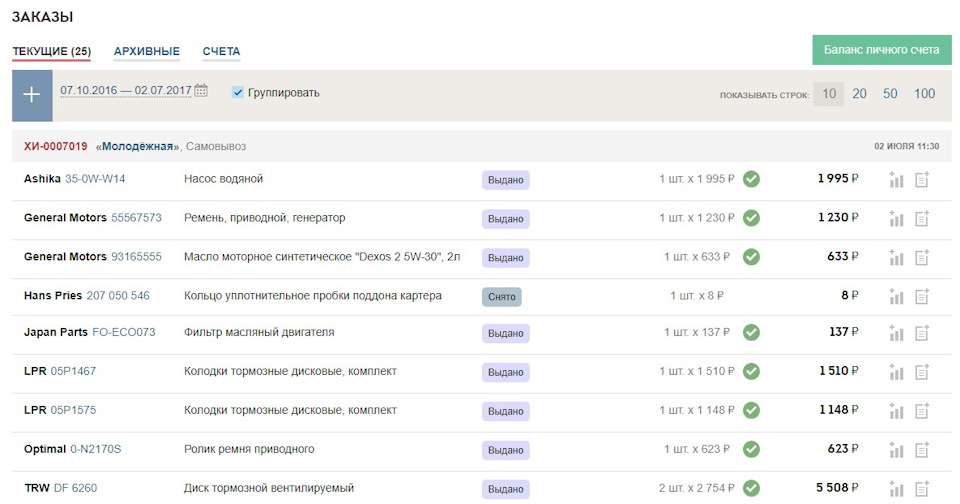The image size is (960, 504).
Task: Select text 'Фильтр масляный двигателя'
Action: [x=259, y=333]
